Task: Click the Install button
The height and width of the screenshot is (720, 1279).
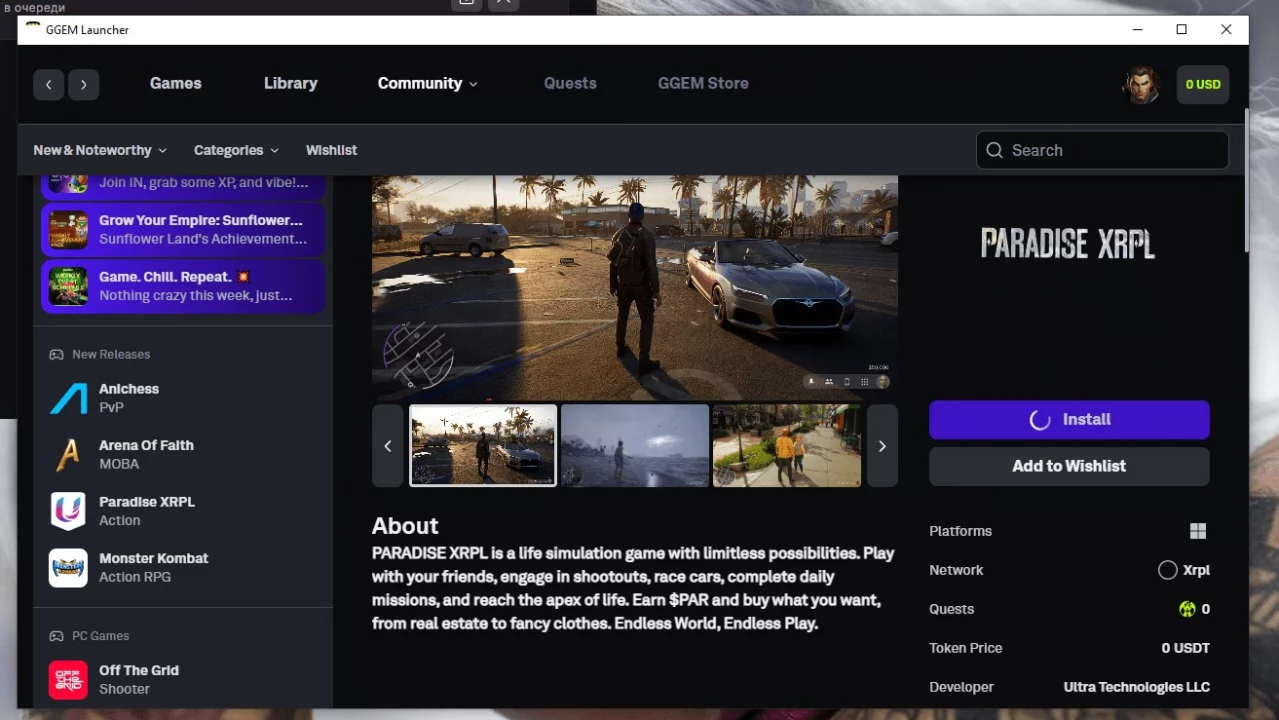Action: (x=1069, y=420)
